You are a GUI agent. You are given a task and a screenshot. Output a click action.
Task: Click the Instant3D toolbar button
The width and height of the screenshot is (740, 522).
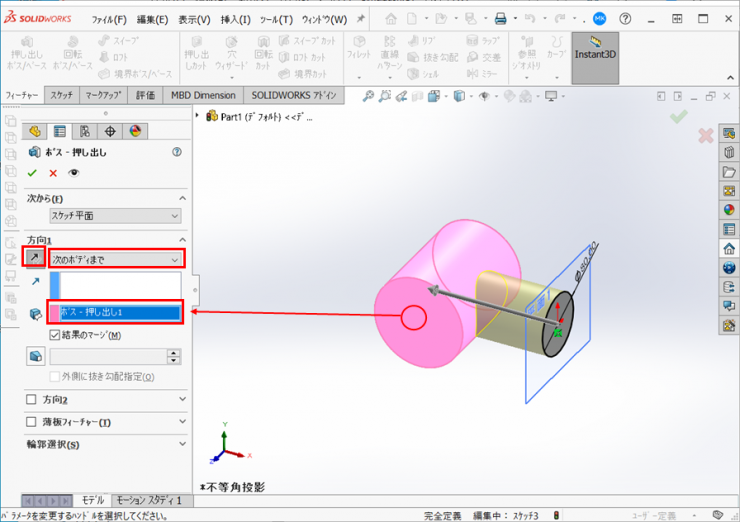pos(595,55)
